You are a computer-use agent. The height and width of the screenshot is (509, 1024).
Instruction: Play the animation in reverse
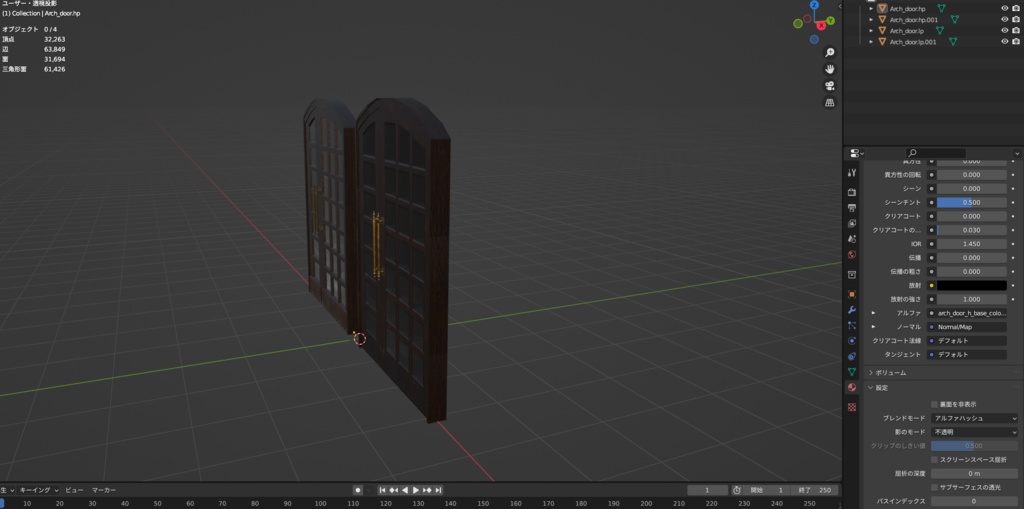click(405, 490)
